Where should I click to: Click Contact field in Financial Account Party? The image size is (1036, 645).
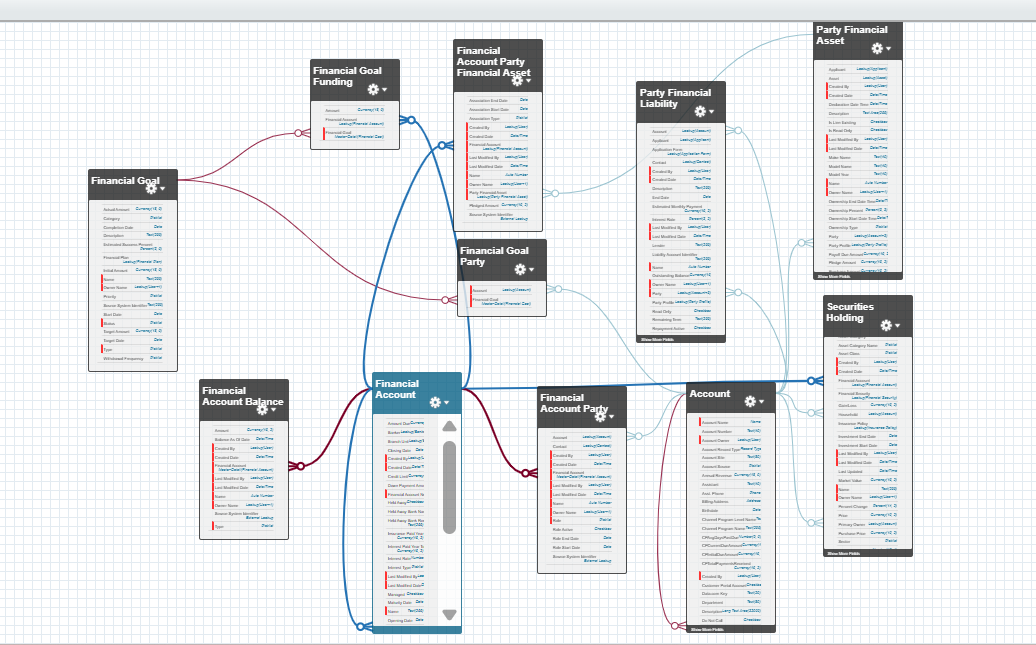[x=582, y=446]
